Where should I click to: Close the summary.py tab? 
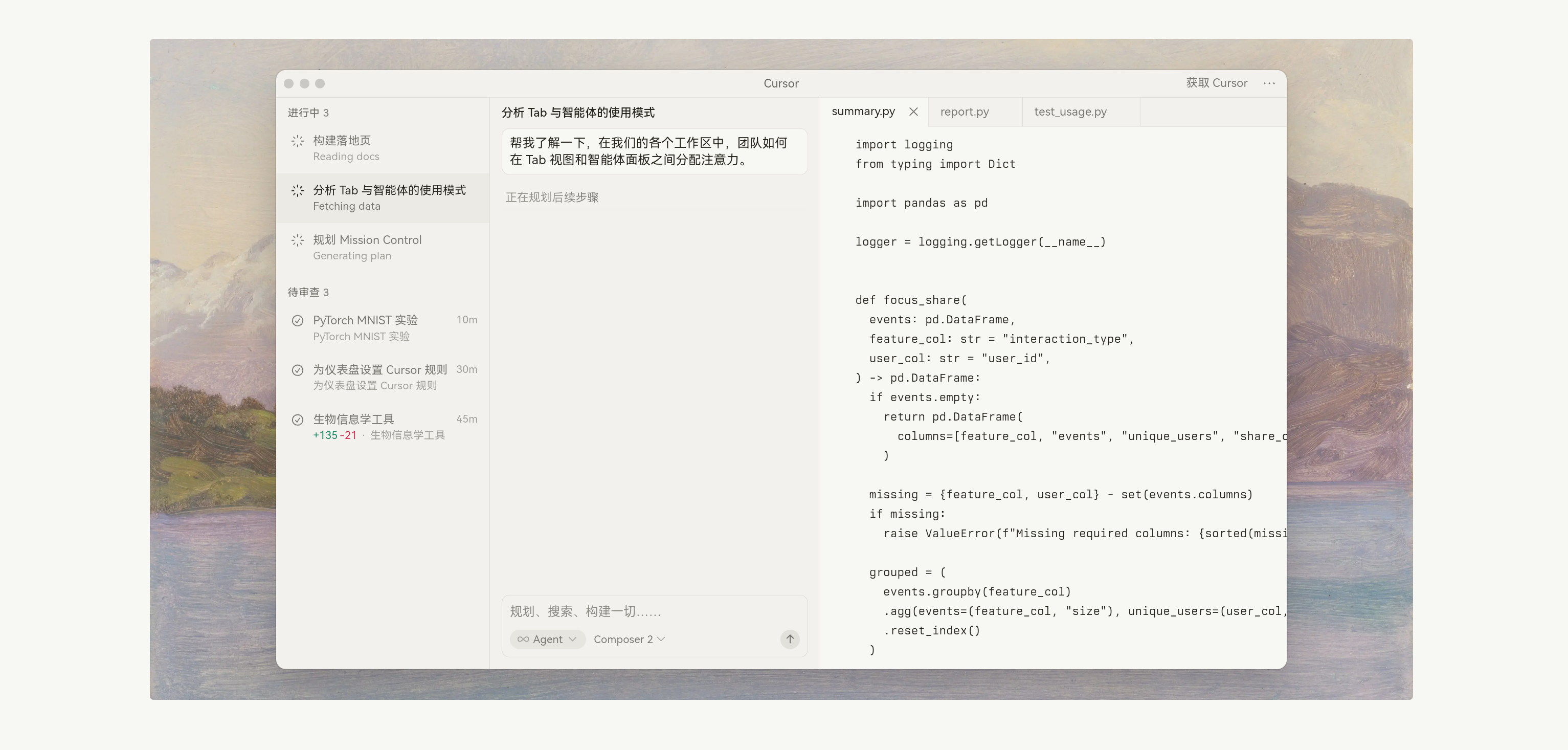click(913, 112)
